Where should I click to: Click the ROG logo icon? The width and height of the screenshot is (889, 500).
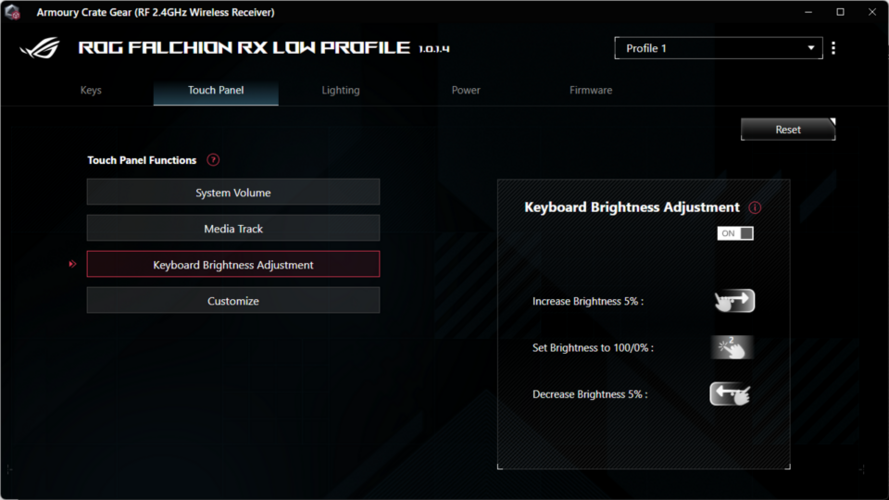click(x=40, y=48)
